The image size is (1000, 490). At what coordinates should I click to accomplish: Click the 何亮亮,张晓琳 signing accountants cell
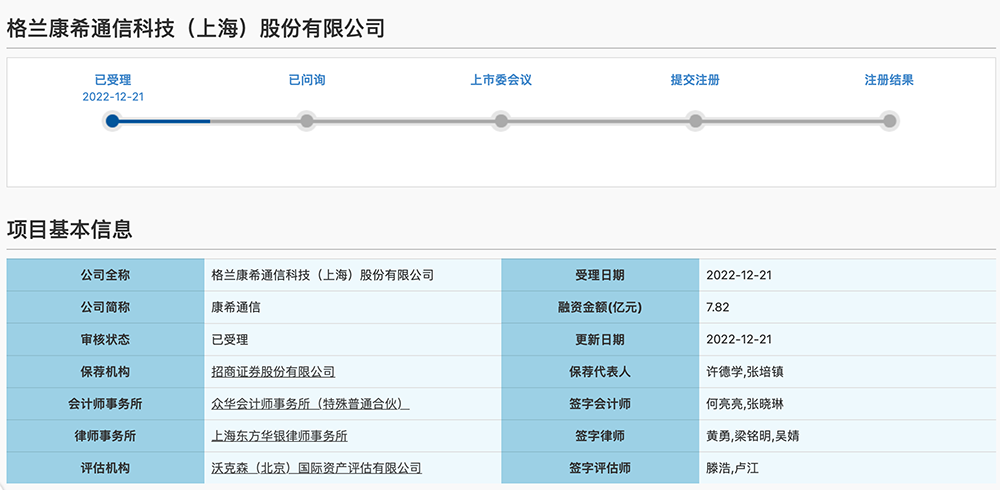(744, 404)
